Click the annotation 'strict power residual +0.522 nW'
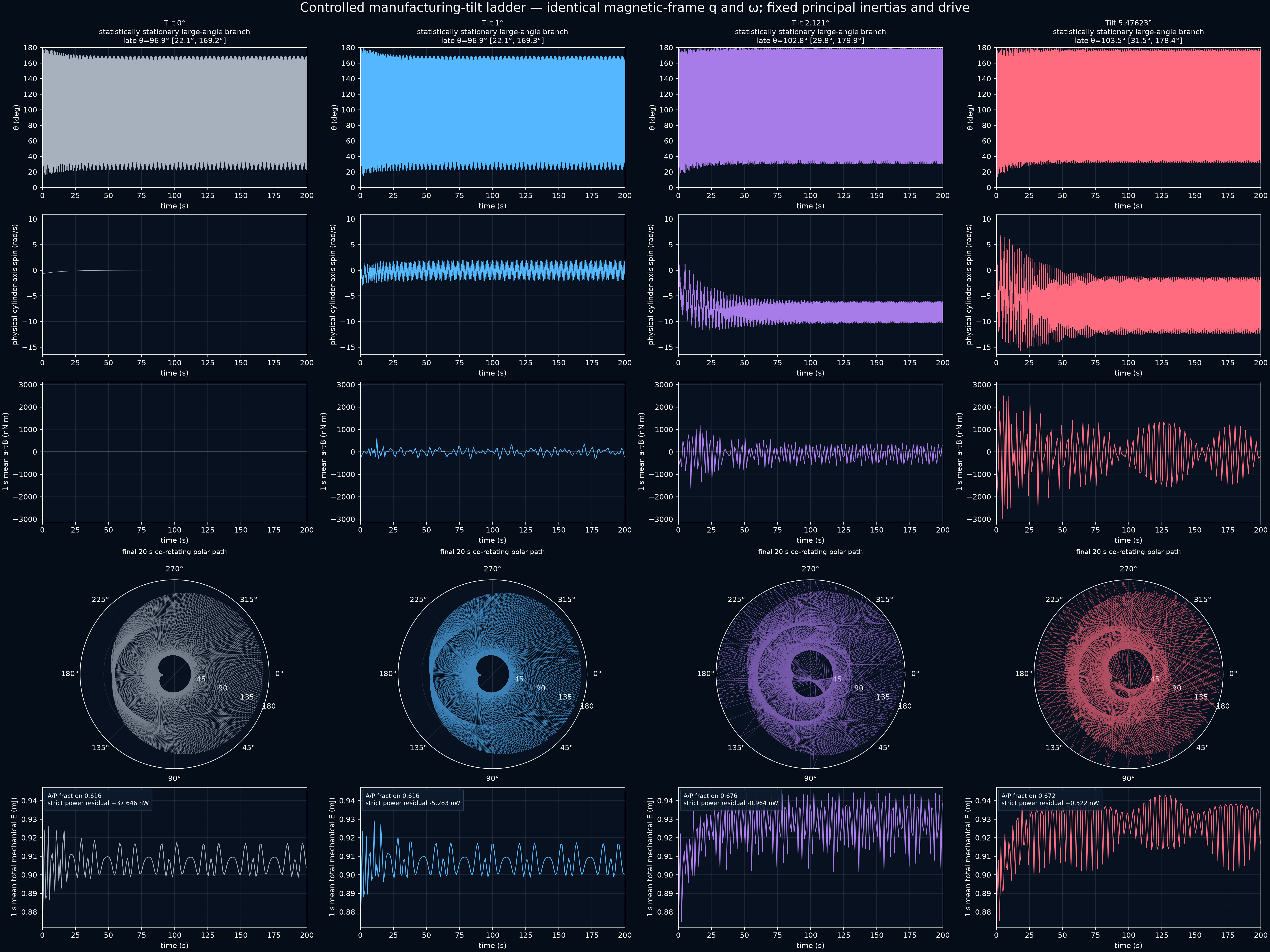 (1050, 803)
